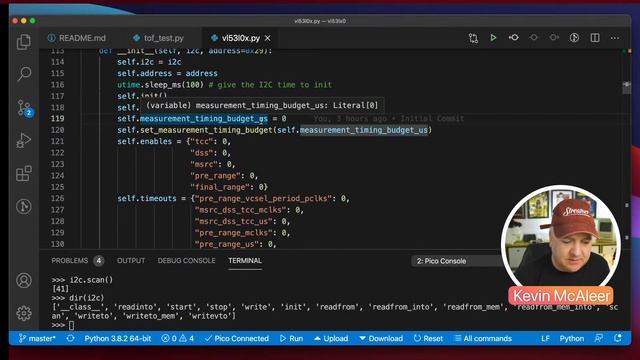This screenshot has width=640, height=360.
Task: Click "pre_range_vcsel_period_pclks" on line 126
Action: click(263, 198)
